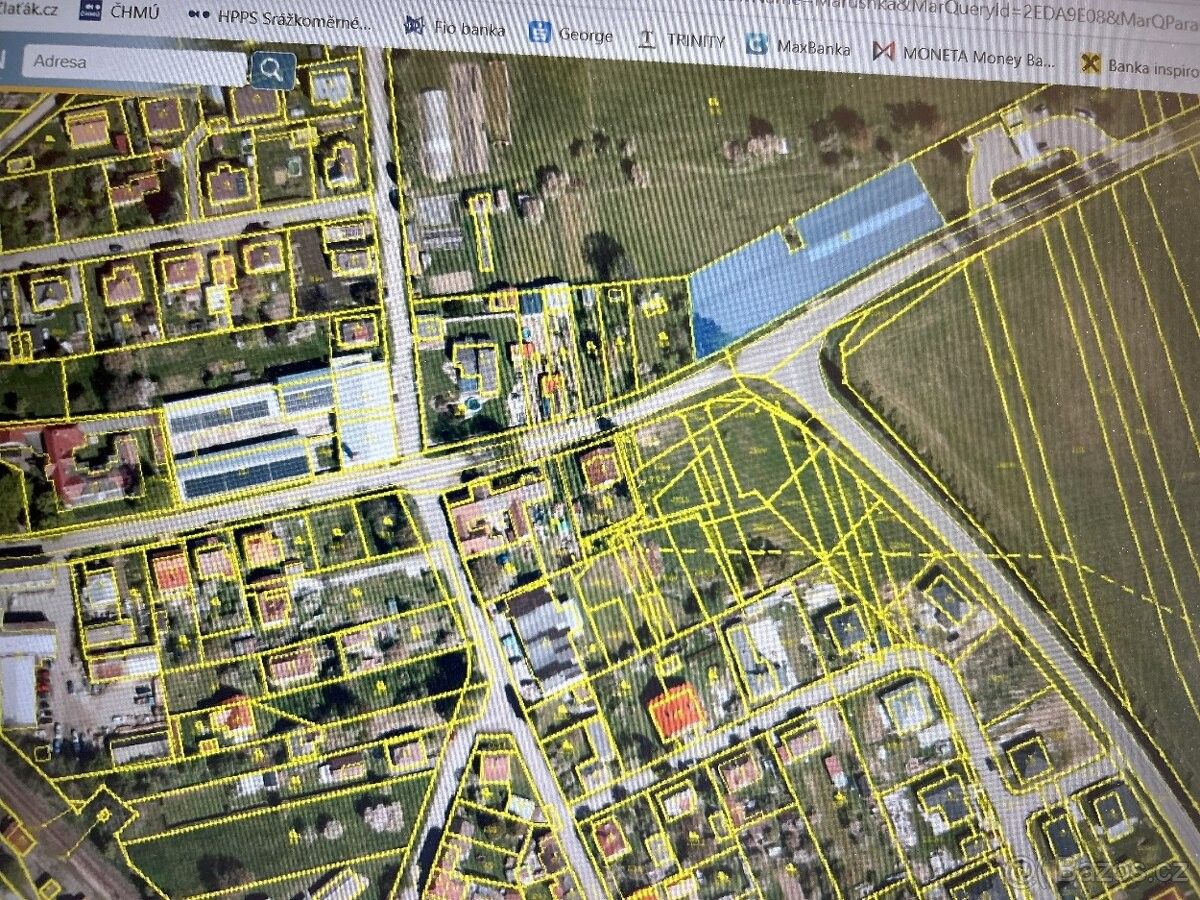This screenshot has width=1200, height=900.
Task: Click the magnifier search button next to Adresa
Action: [x=272, y=69]
